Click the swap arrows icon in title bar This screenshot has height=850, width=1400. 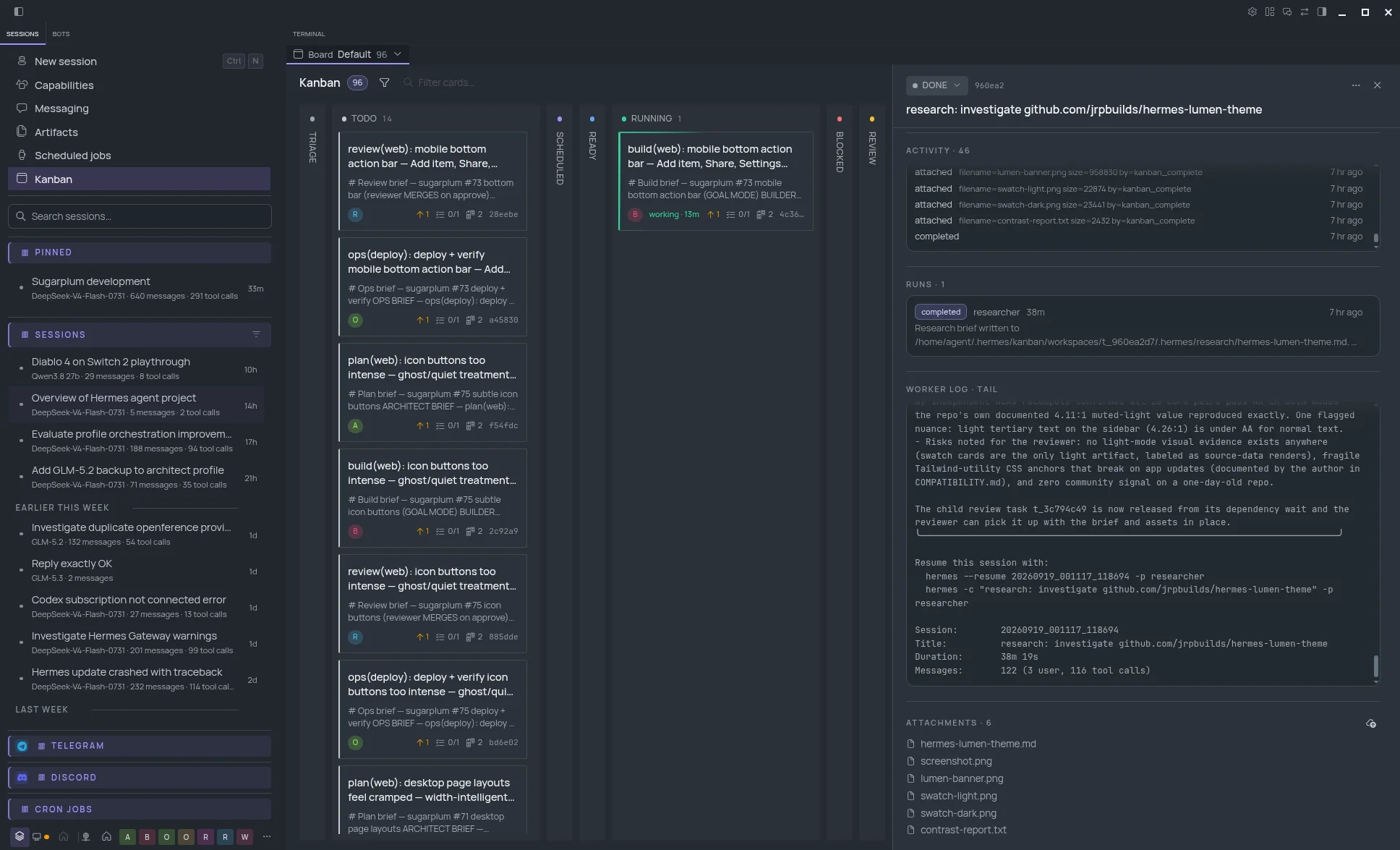pyautogui.click(x=1305, y=12)
